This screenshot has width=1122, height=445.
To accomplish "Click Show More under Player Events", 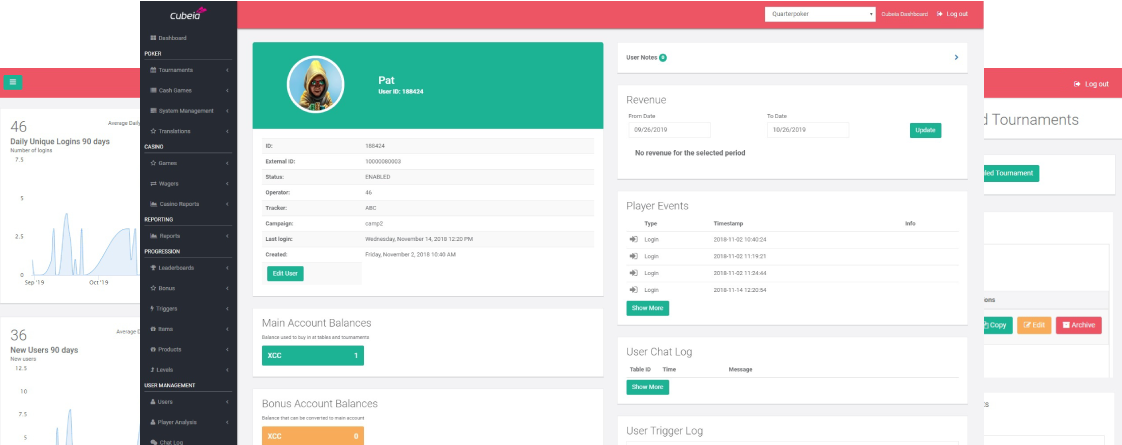I will [x=648, y=308].
